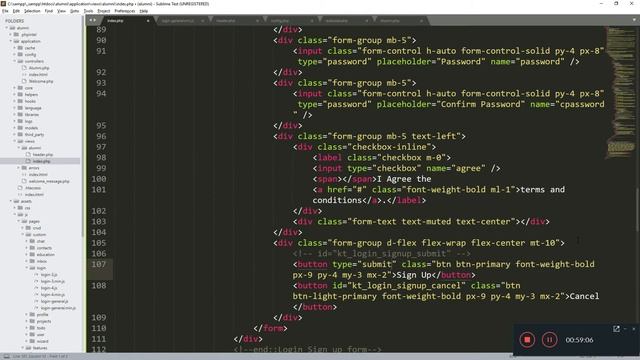Collapse the custom folder arrow
Image resolution: width=640 pixels, height=360 pixels.
tap(23, 235)
